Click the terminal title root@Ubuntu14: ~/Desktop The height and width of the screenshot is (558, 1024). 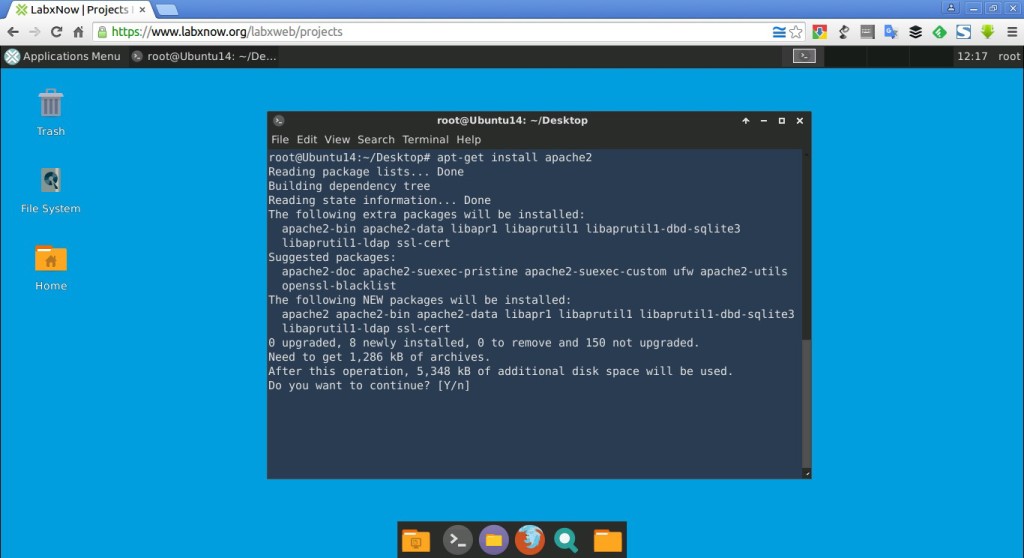pos(512,120)
